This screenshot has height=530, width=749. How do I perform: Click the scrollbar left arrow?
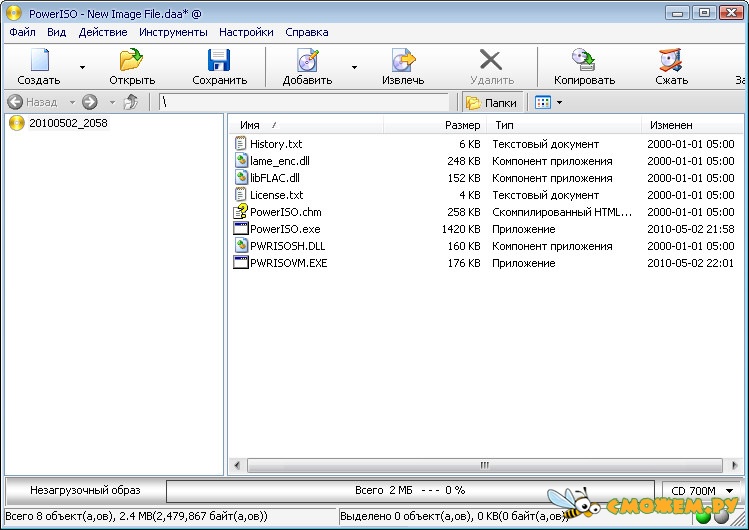coord(237,465)
